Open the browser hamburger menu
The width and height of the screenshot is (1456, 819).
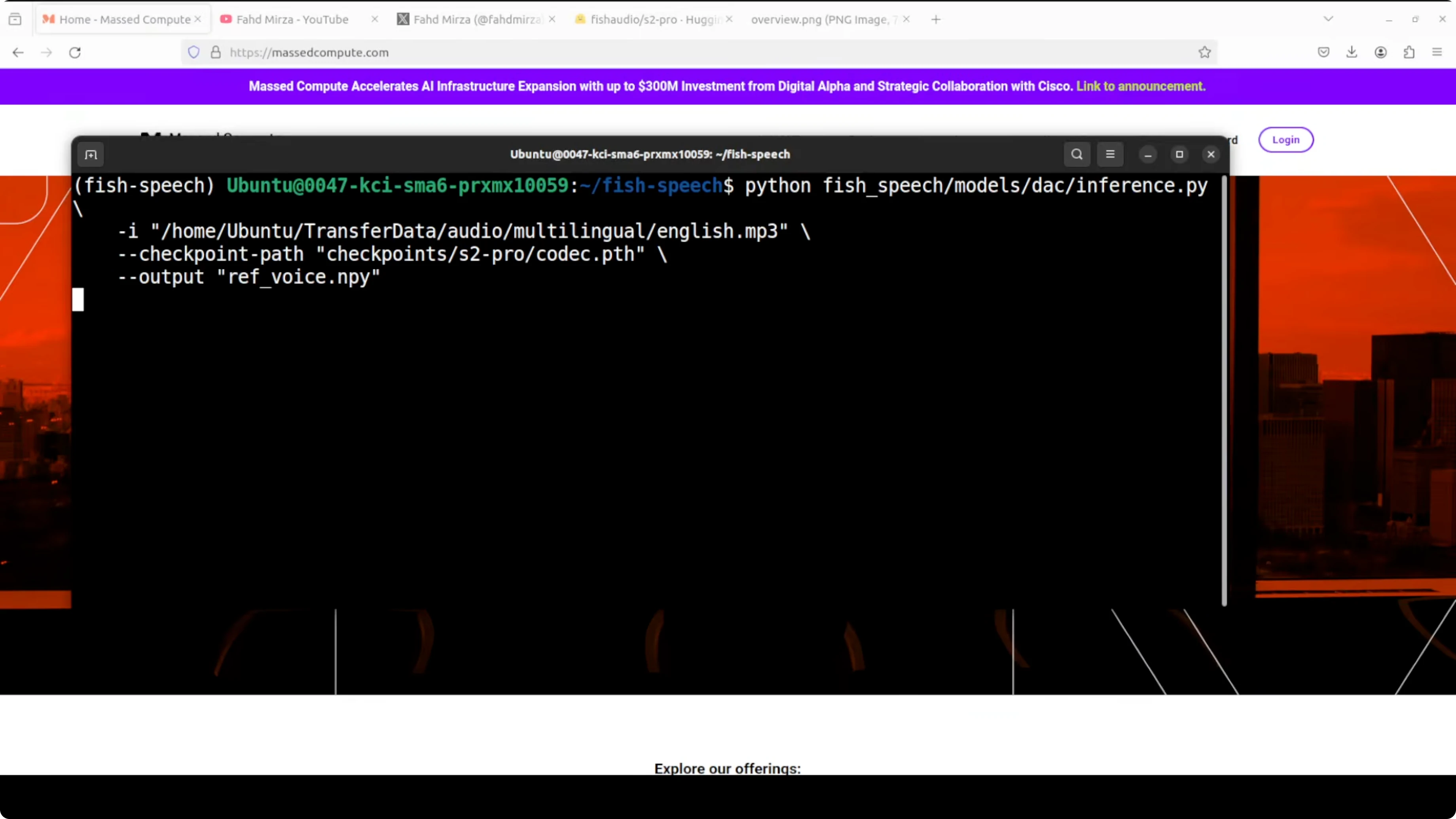click(x=1437, y=52)
